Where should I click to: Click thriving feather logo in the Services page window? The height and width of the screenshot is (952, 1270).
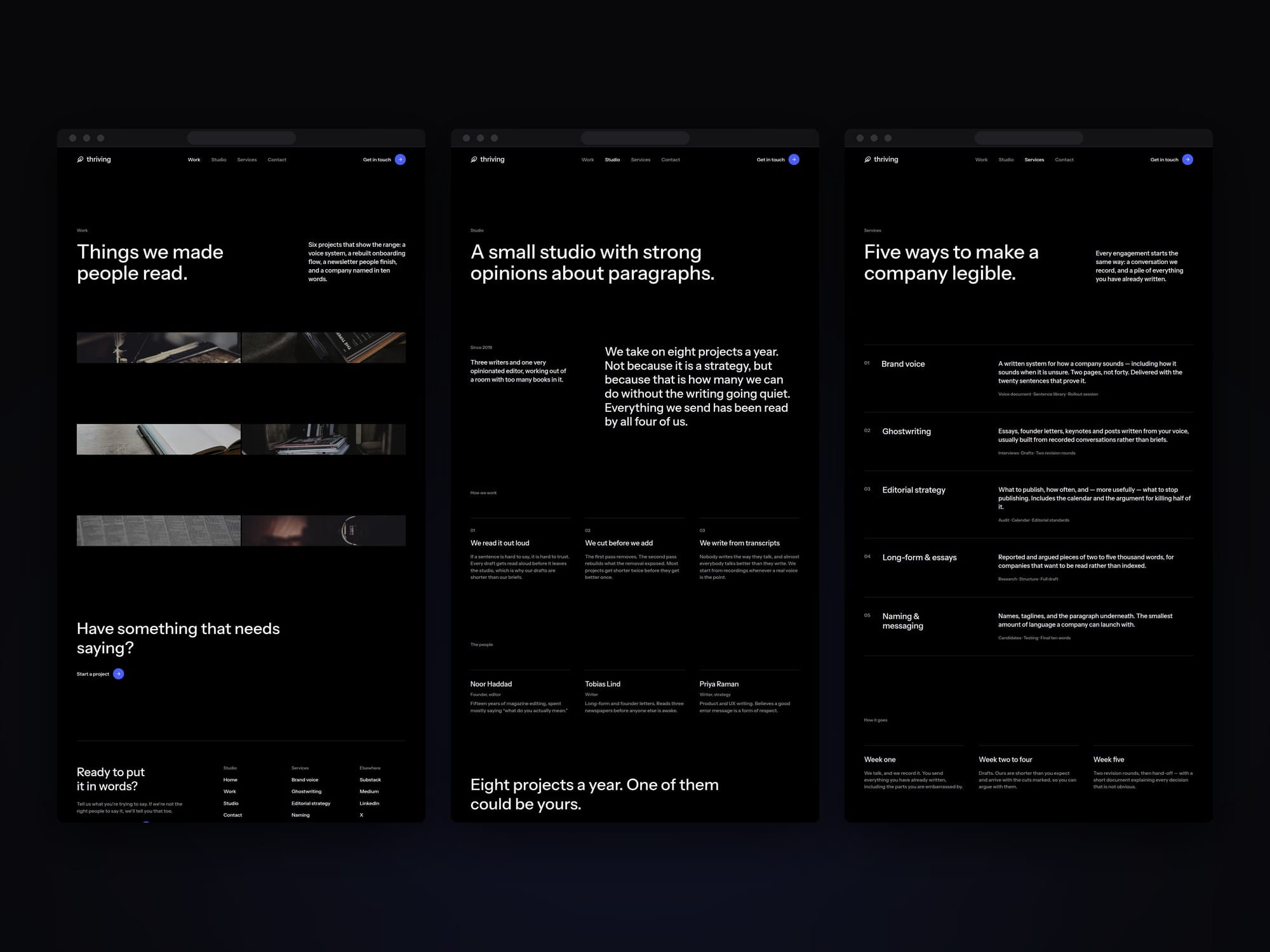tap(881, 159)
